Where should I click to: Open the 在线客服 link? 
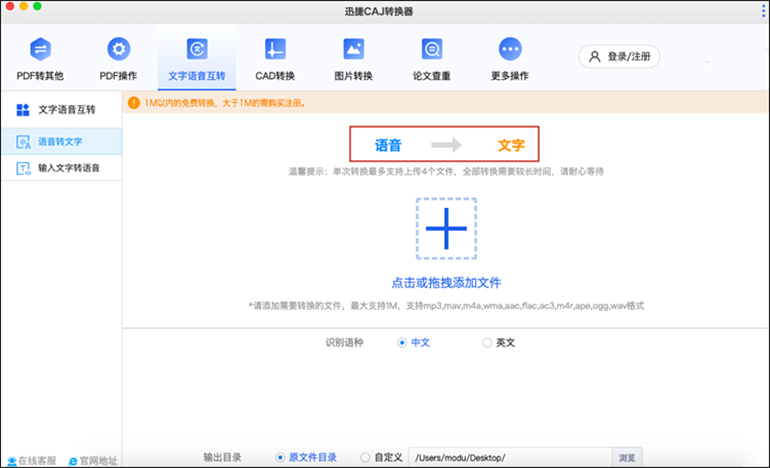tap(31, 461)
